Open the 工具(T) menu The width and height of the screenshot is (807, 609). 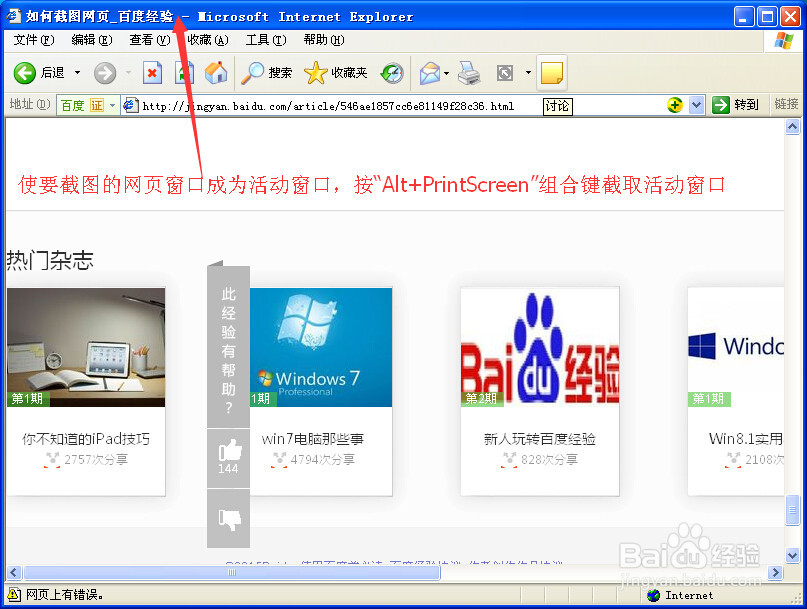coord(266,40)
